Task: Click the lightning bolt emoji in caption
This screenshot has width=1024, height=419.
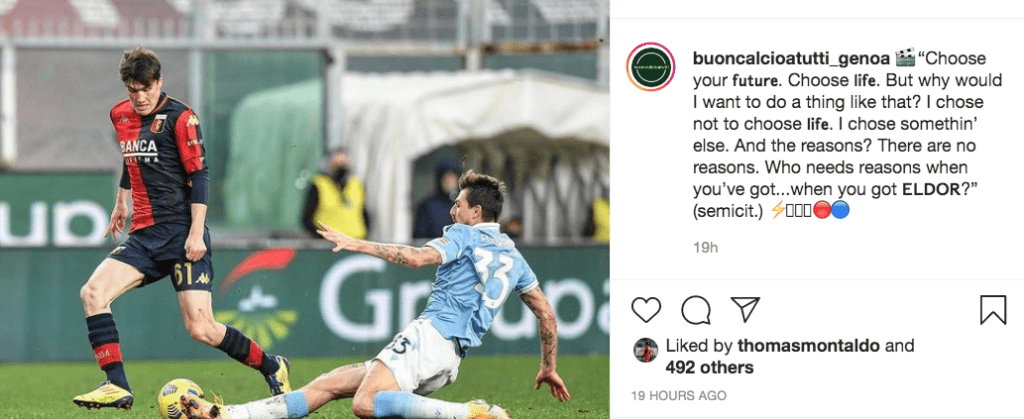Action: point(778,210)
